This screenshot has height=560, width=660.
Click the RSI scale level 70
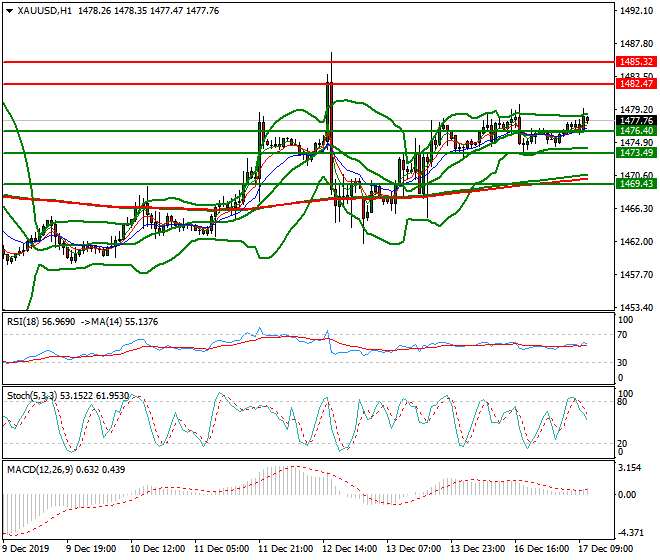coord(622,335)
